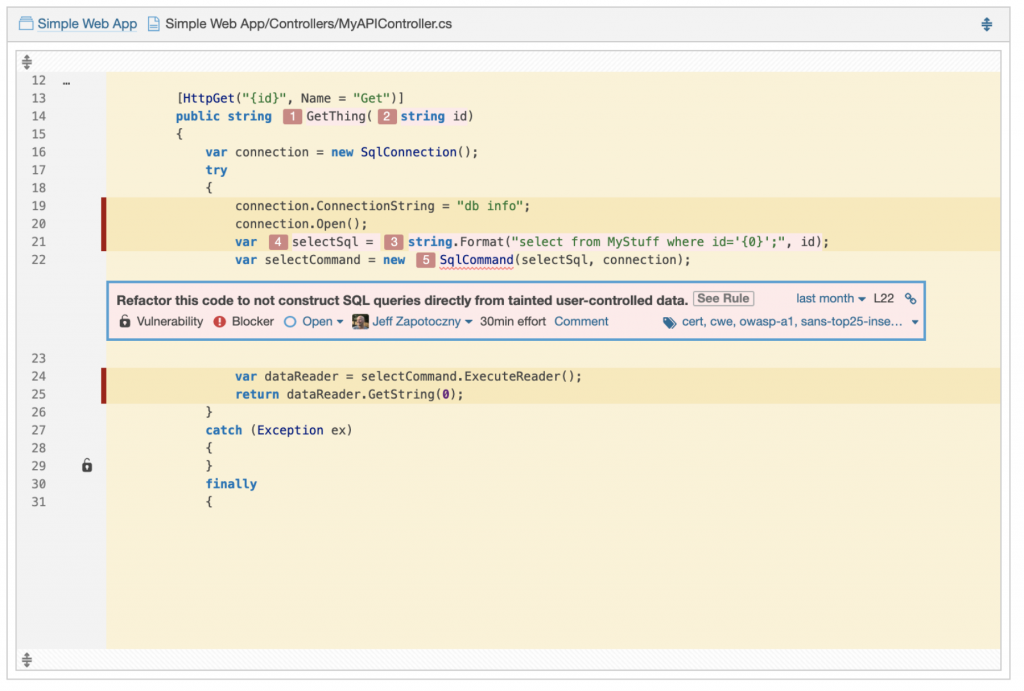This screenshot has height=691, width=1024.
Task: Click the open padlock icon on line 29
Action: pyautogui.click(x=87, y=466)
